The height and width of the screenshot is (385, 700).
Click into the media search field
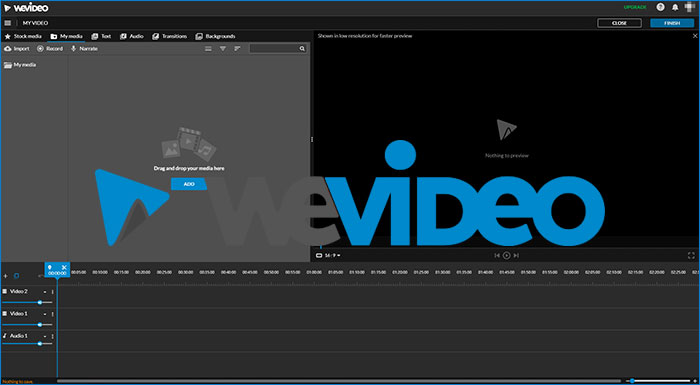[x=278, y=49]
